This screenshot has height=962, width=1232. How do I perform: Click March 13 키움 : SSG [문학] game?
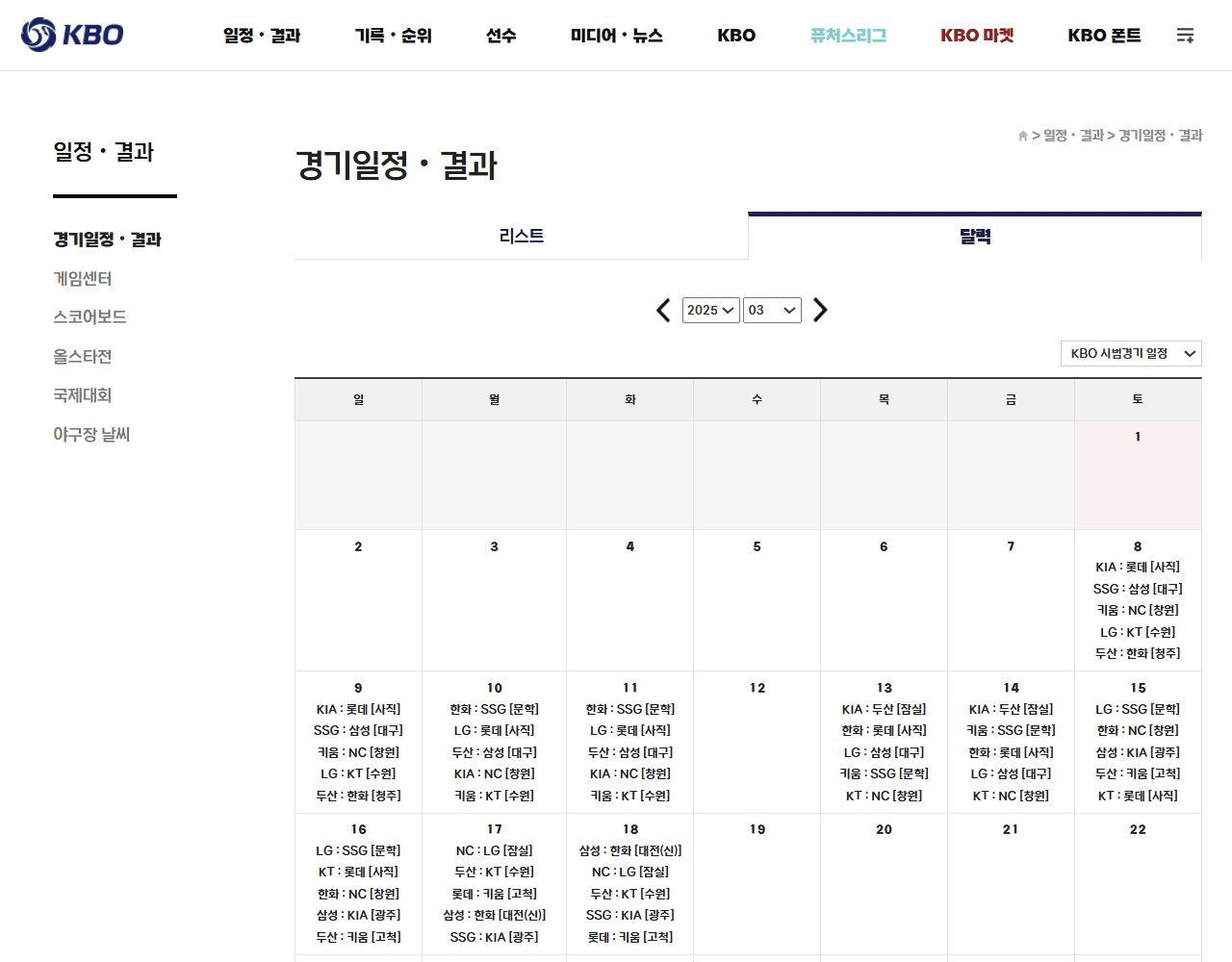pos(884,773)
